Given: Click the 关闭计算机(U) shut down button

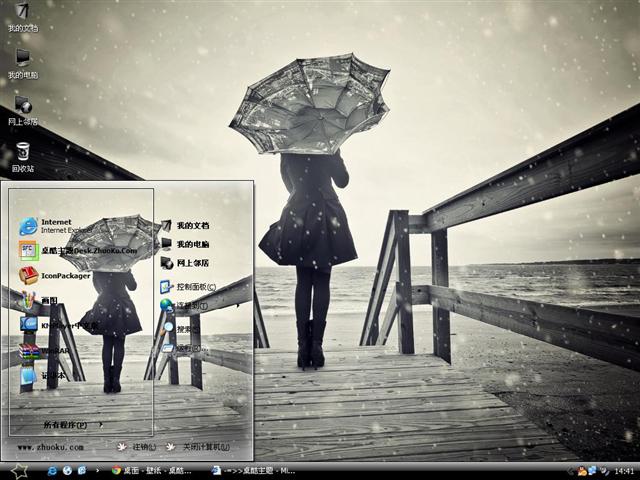Looking at the screenshot, I should point(198,447).
